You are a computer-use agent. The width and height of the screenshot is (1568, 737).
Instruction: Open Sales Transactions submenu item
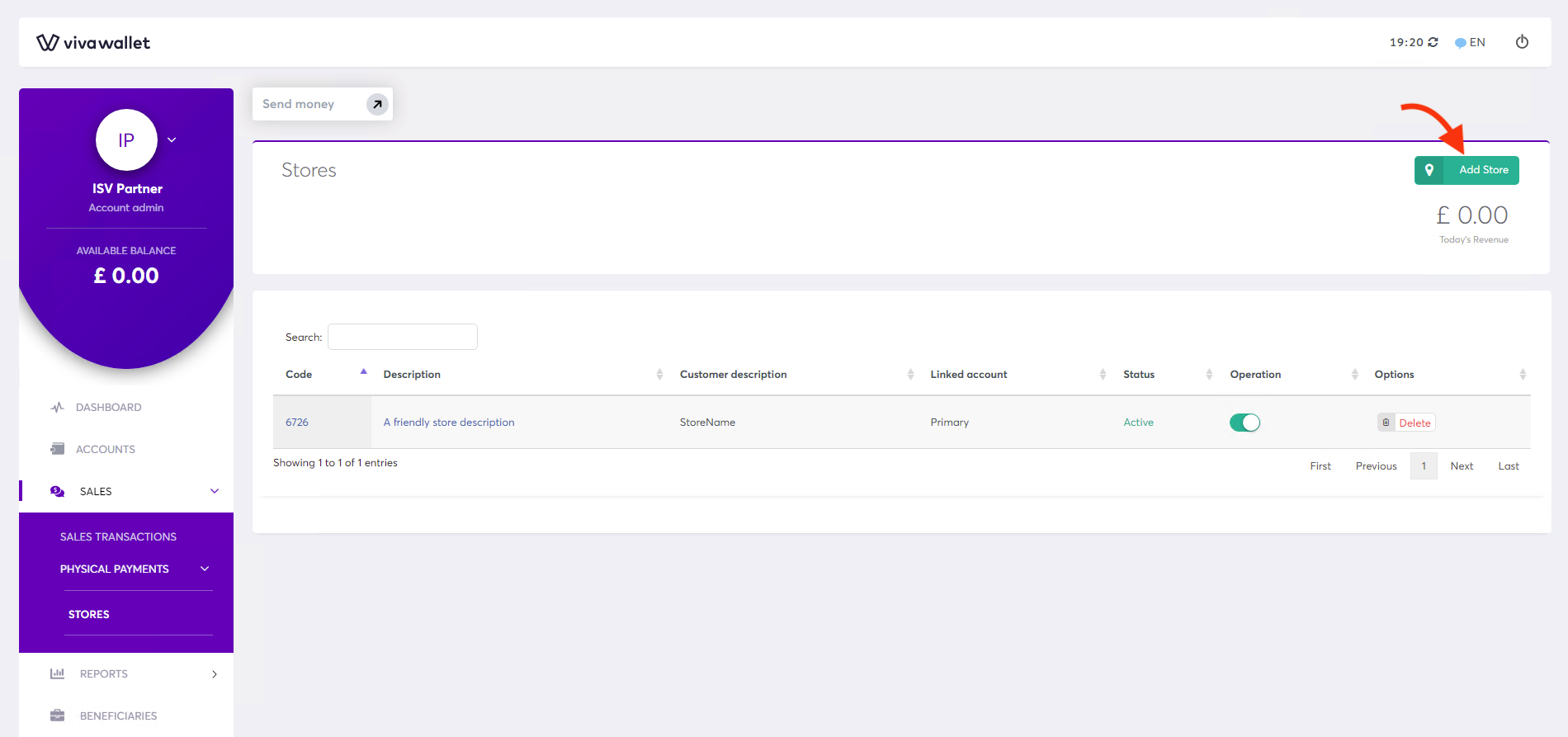pos(118,536)
